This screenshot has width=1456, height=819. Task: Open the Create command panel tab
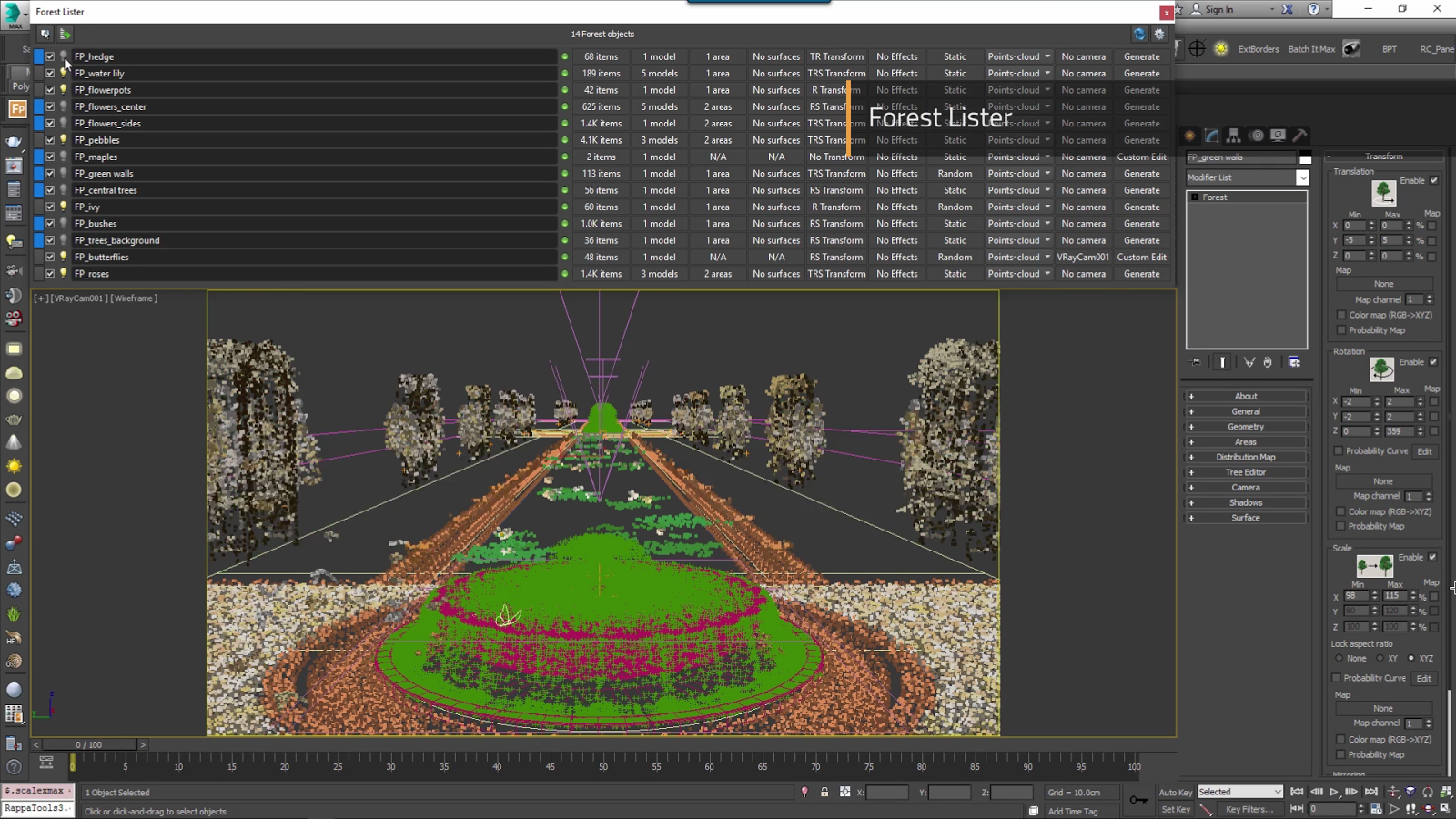pos(1189,136)
